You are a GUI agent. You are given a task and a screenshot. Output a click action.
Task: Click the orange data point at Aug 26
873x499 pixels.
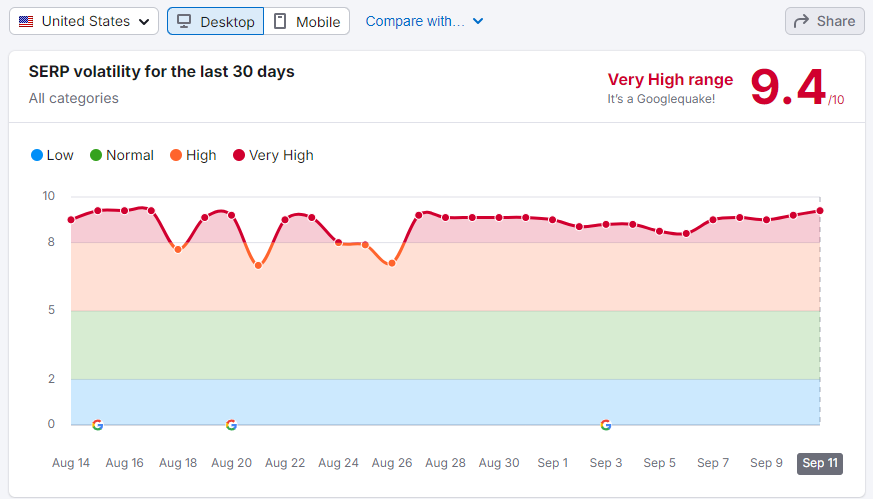click(x=392, y=263)
